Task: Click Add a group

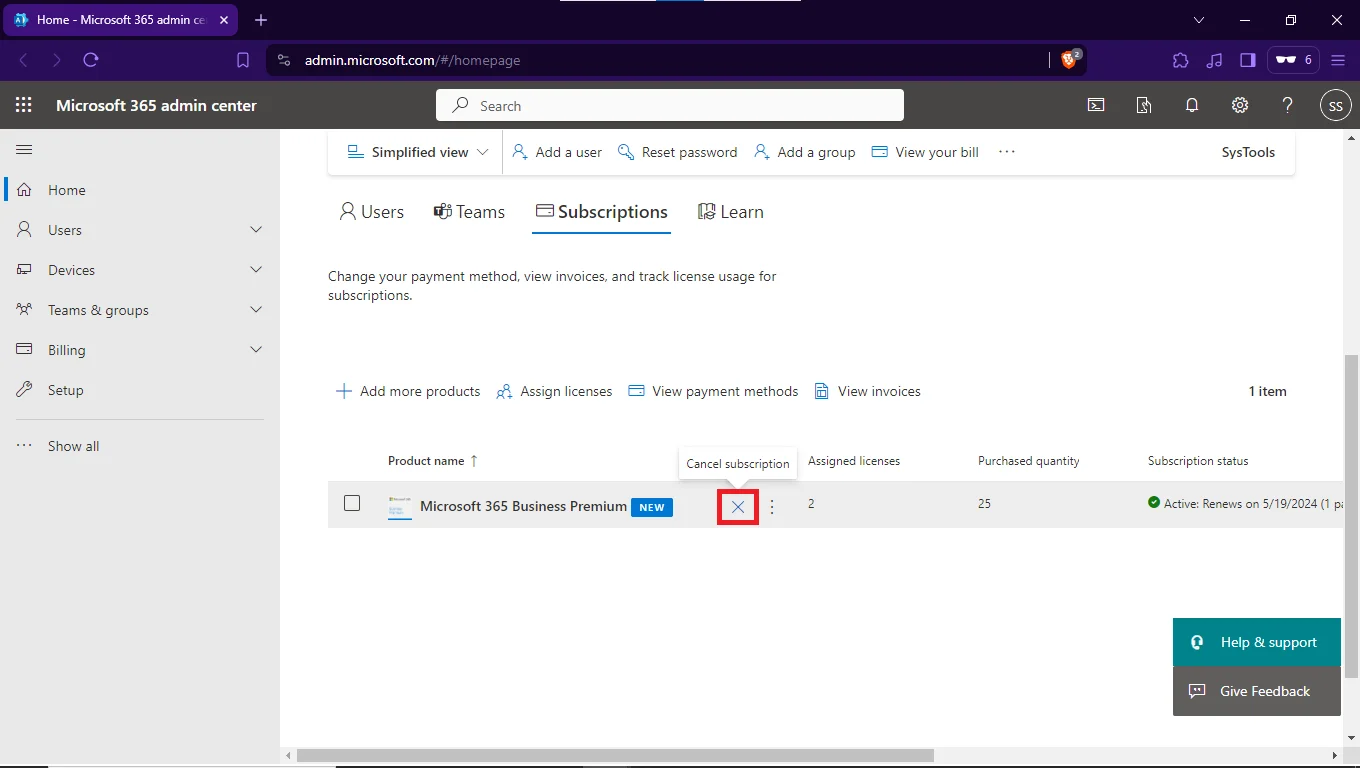Action: click(x=805, y=152)
